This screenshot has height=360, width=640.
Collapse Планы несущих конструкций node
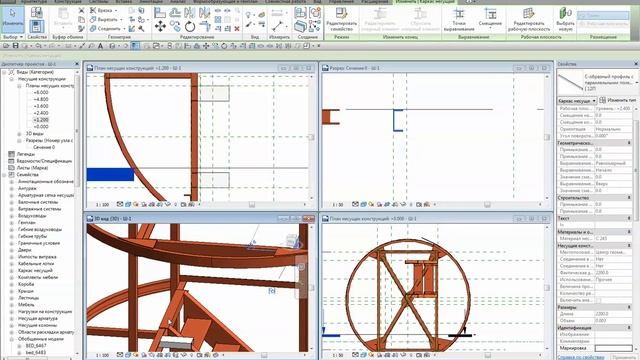click(x=19, y=86)
